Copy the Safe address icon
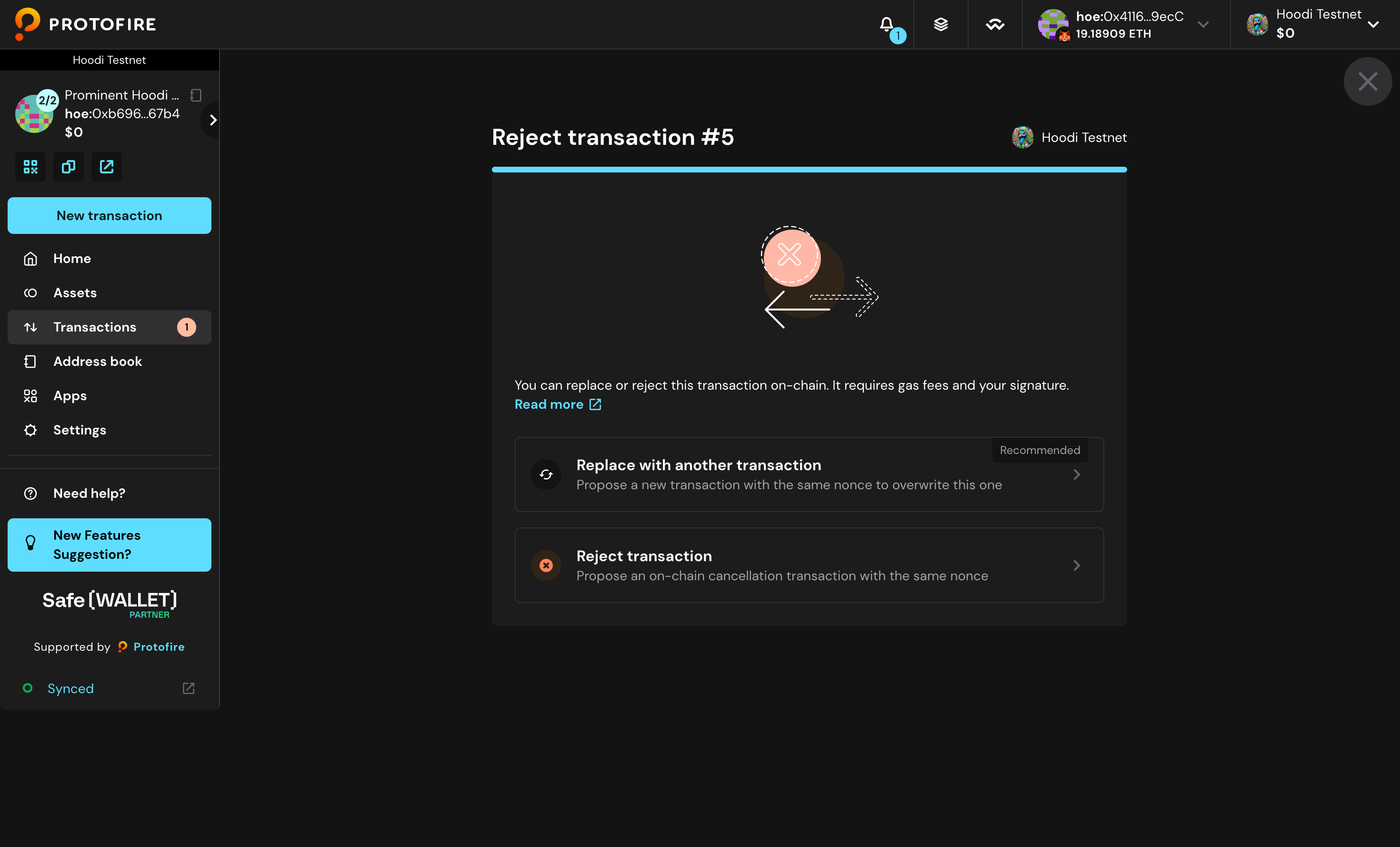 (68, 167)
